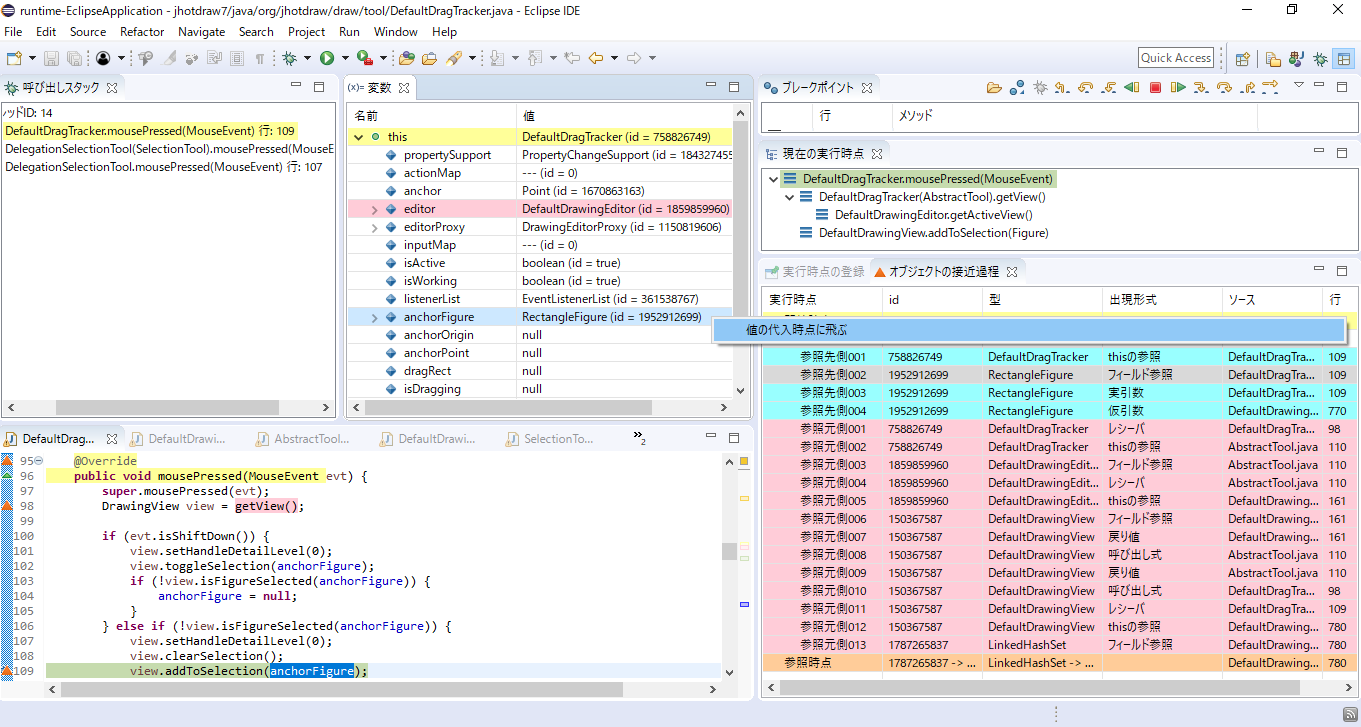
Task: Click the 実行時点 column header
Action: pyautogui.click(x=821, y=299)
